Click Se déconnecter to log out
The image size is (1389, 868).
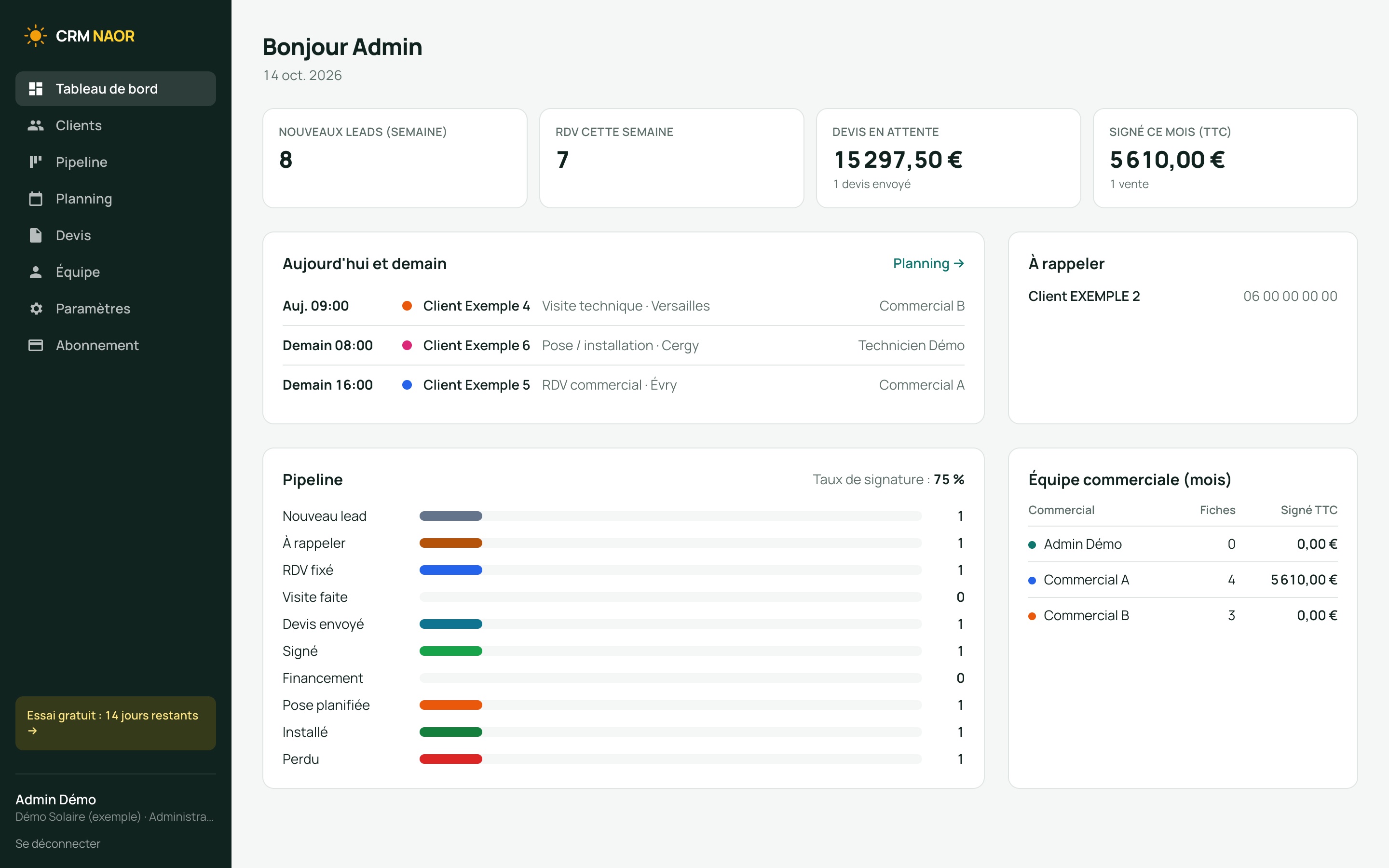(58, 843)
